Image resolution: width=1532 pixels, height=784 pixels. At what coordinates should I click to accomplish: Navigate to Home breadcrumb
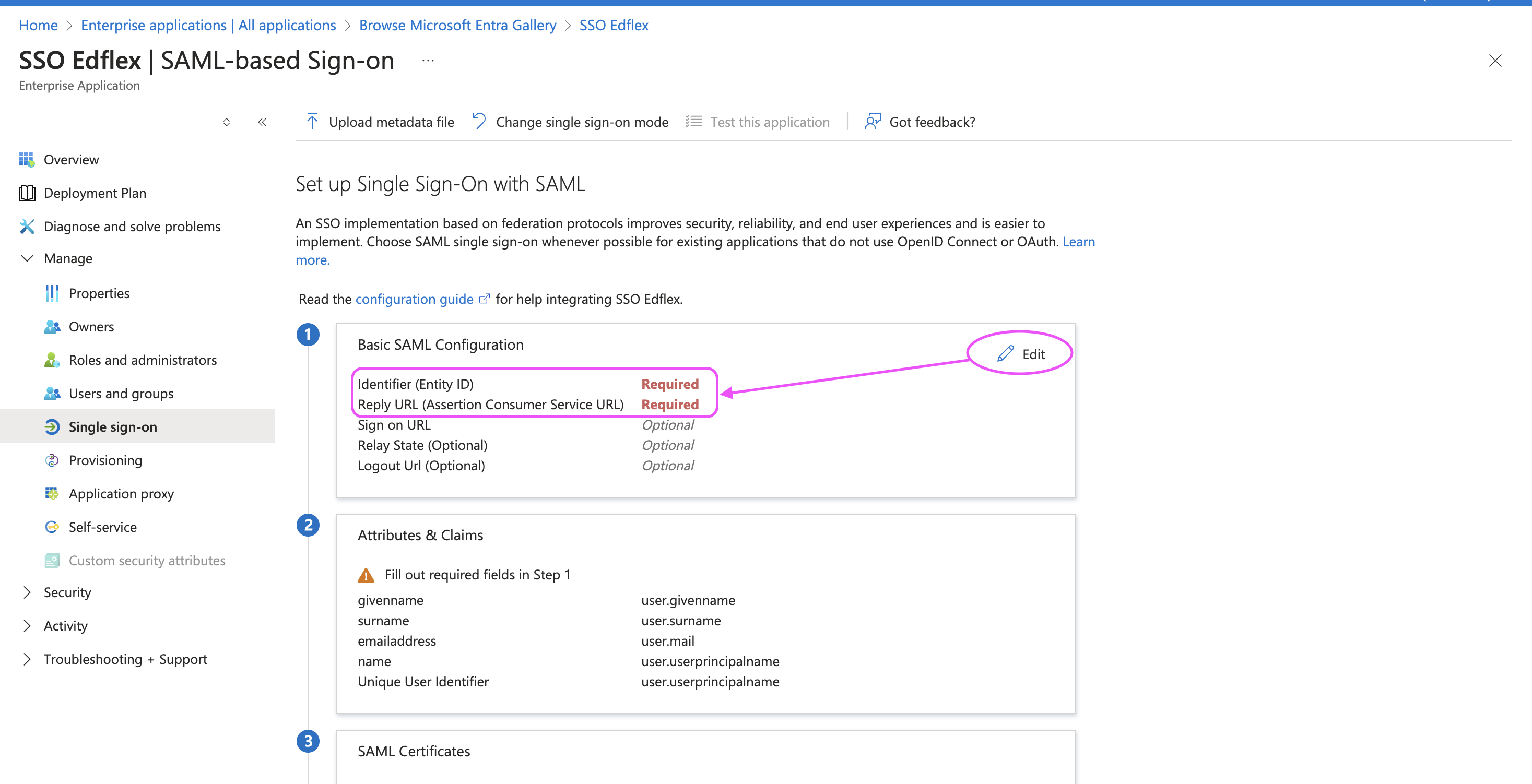(38, 25)
